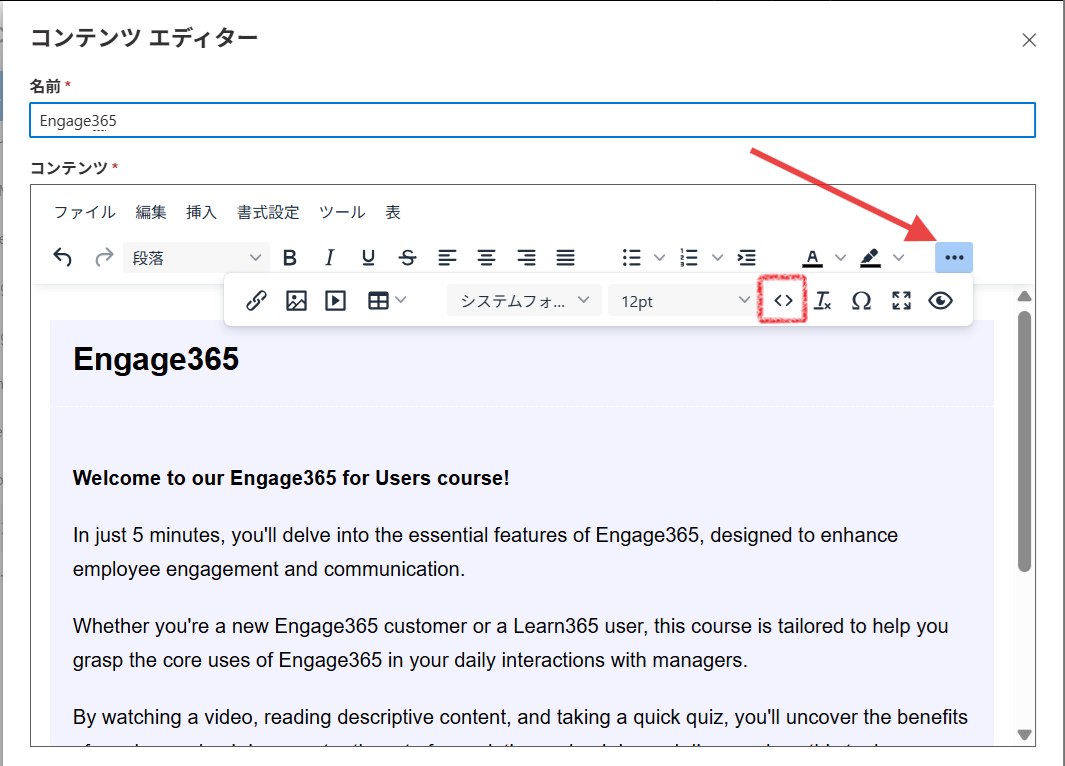Enter fullscreen editing mode
Image resolution: width=1065 pixels, height=766 pixels.
tap(901, 300)
